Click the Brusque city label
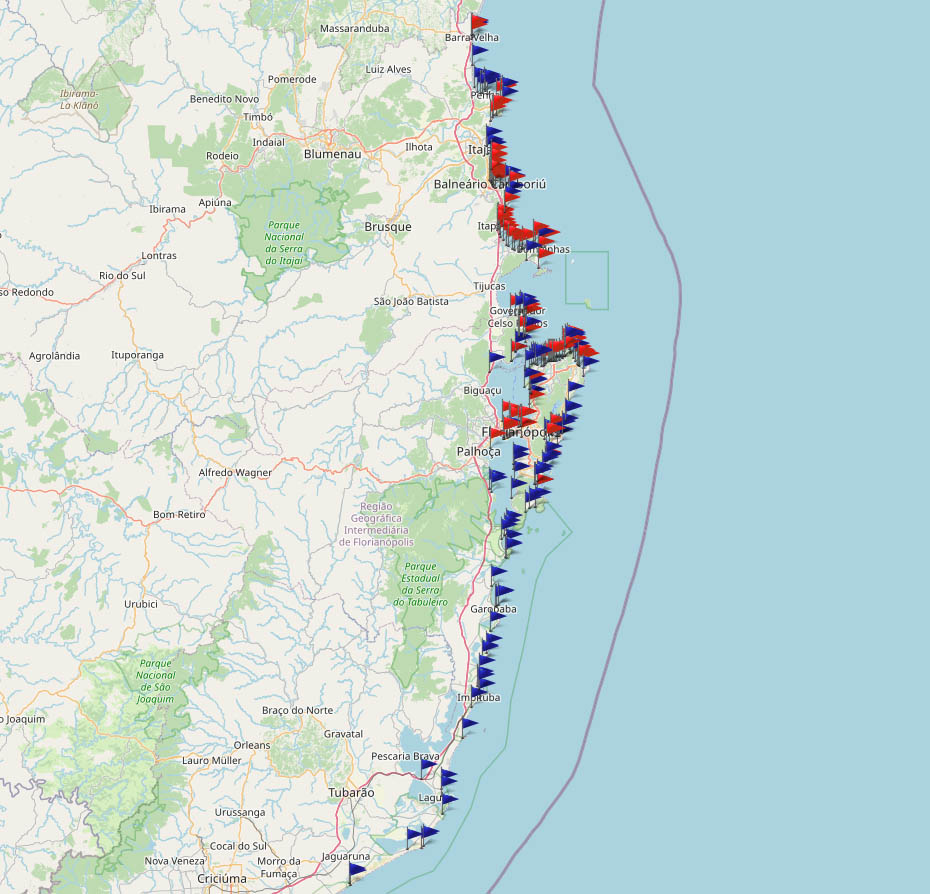The height and width of the screenshot is (894, 930). tap(387, 227)
